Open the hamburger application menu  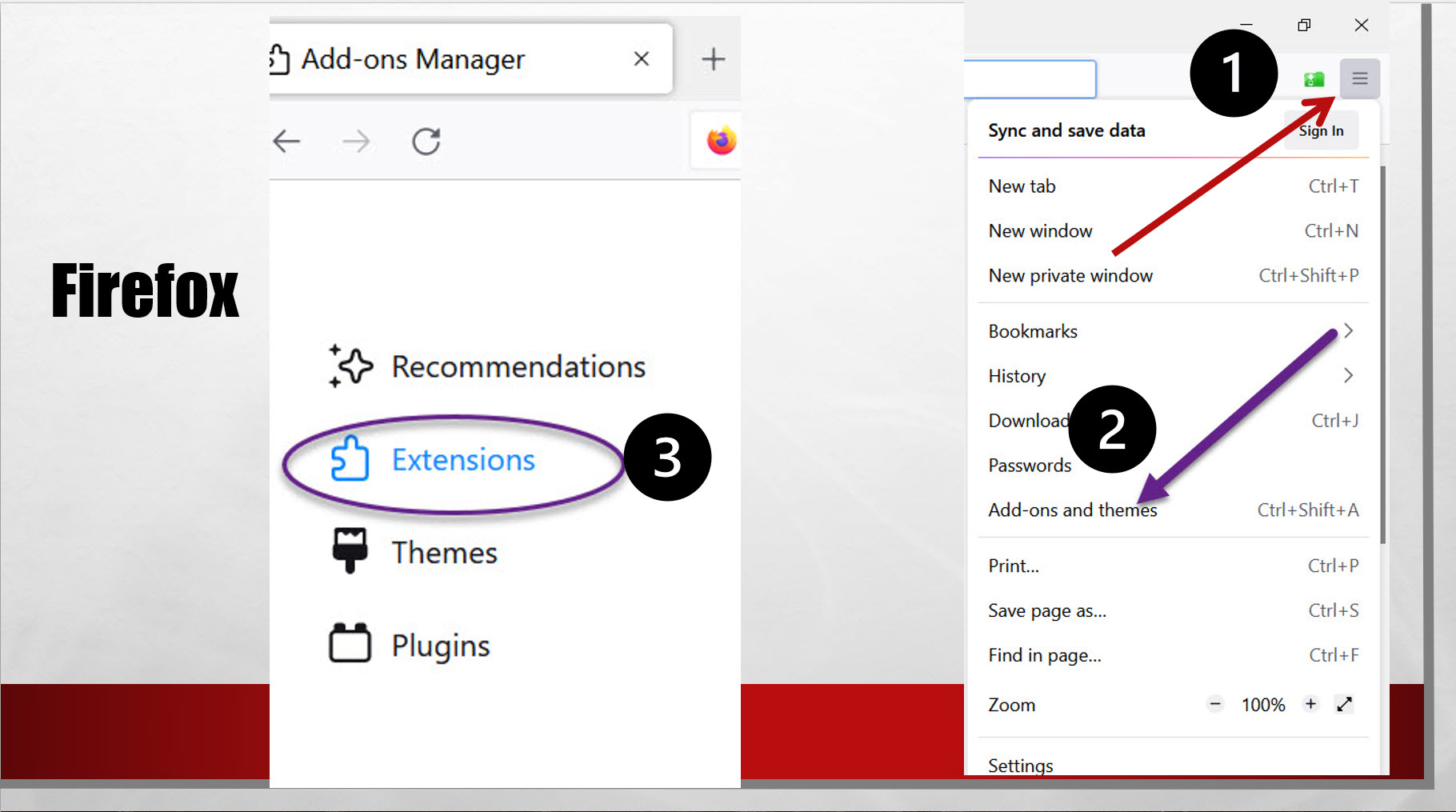pyautogui.click(x=1359, y=78)
